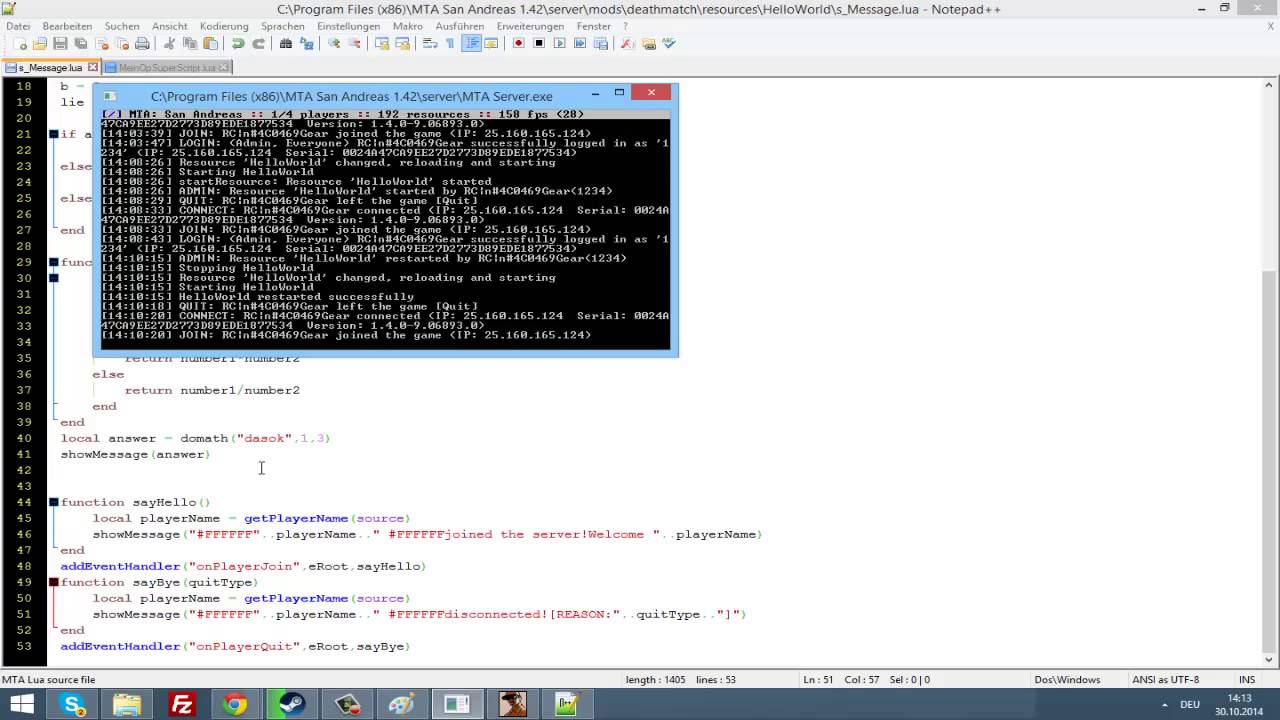Open the Sprachen menu
The width and height of the screenshot is (1280, 720).
[283, 26]
